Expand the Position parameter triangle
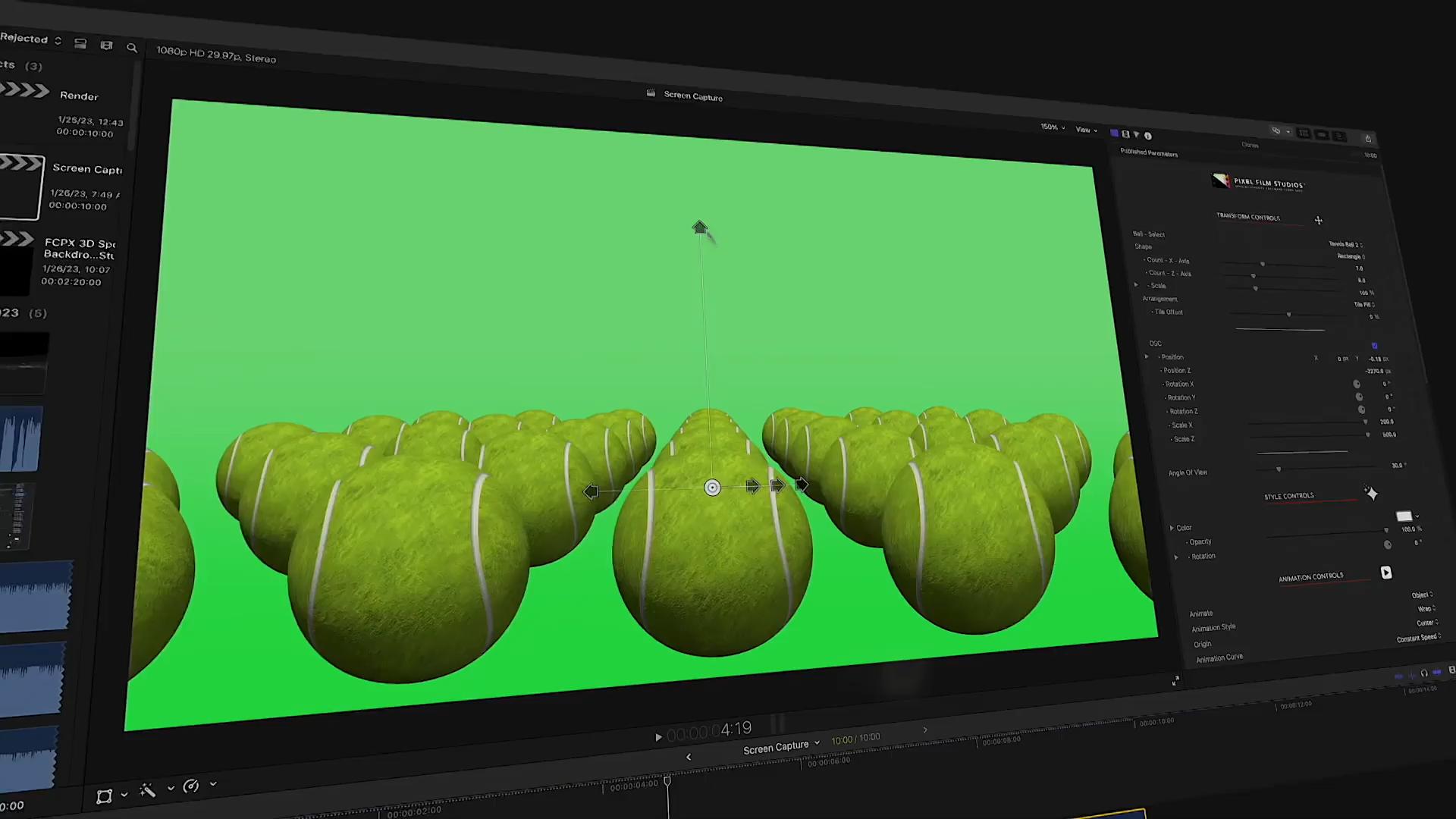Screen dimensions: 1456x819 [x=1147, y=356]
